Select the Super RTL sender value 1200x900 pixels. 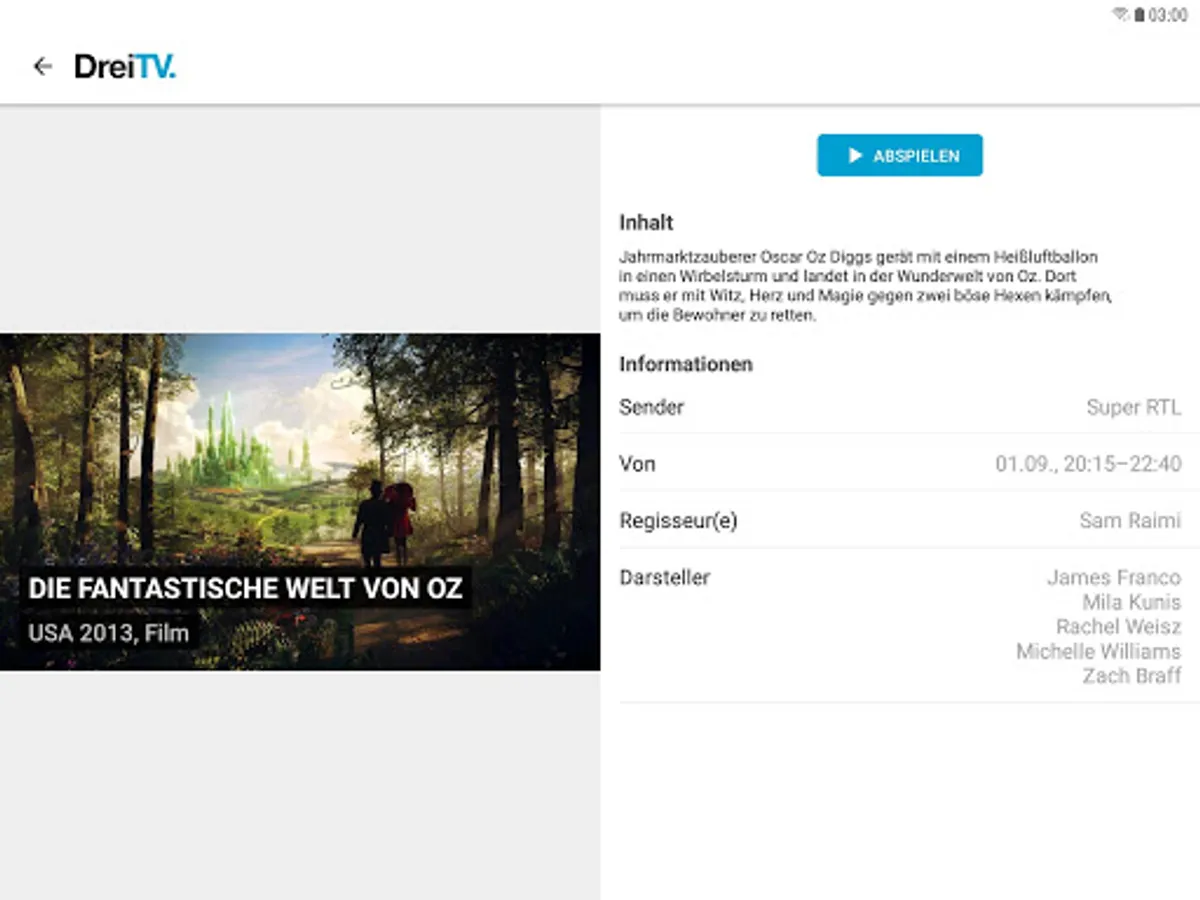(x=1133, y=407)
